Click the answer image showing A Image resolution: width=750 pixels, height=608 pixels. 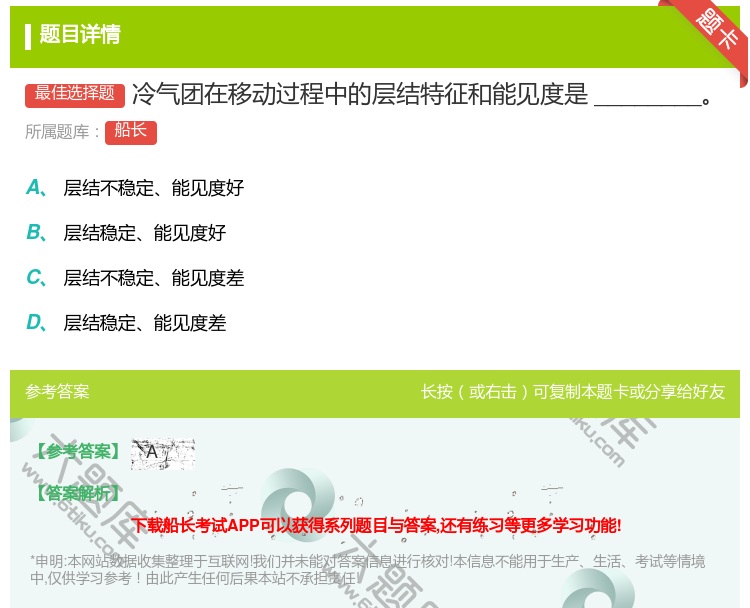tap(163, 453)
